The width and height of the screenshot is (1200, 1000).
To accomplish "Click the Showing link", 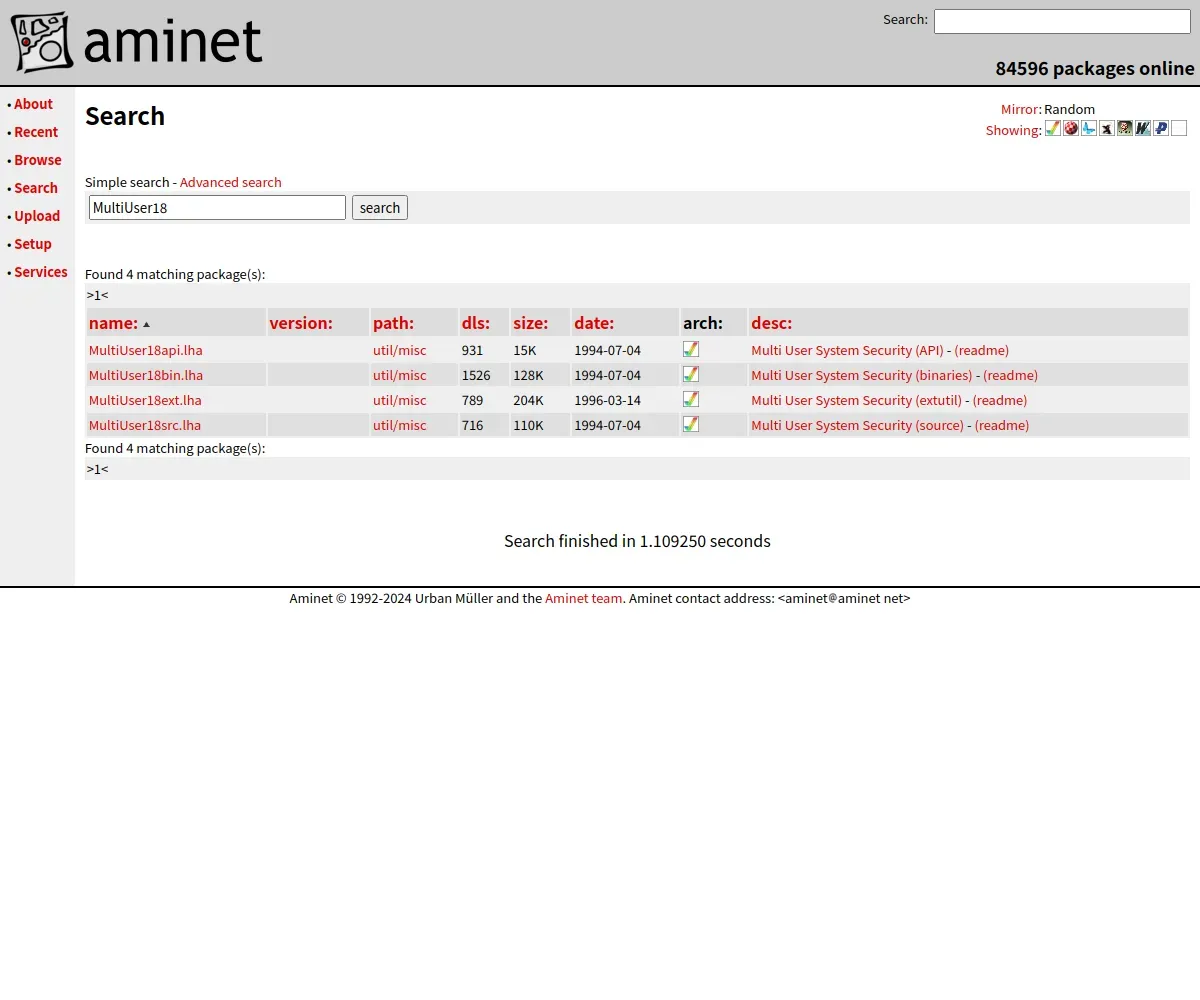I will click(1012, 130).
